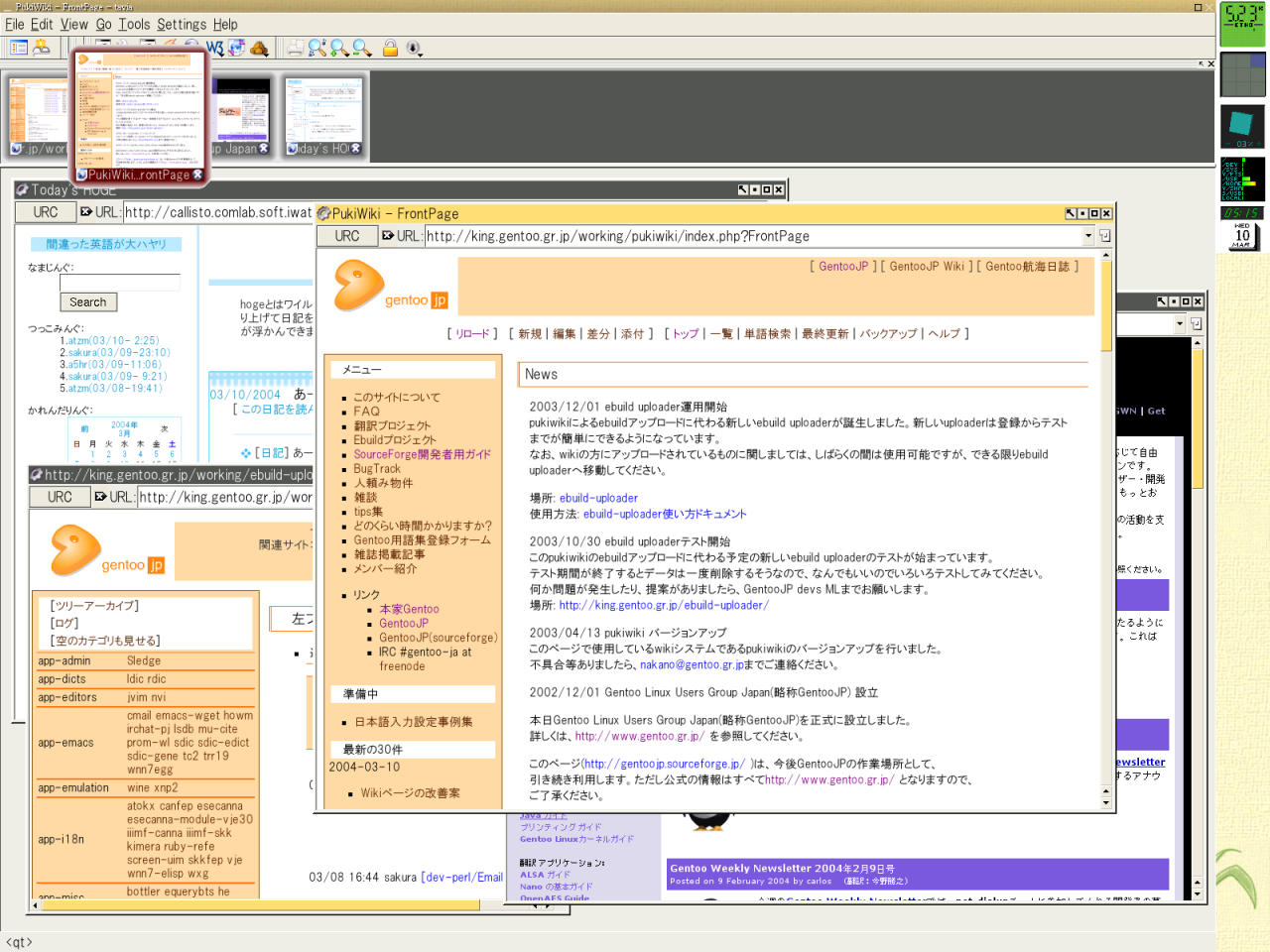Click the リロード link in PukiWiki page
1270x952 pixels.
[472, 334]
